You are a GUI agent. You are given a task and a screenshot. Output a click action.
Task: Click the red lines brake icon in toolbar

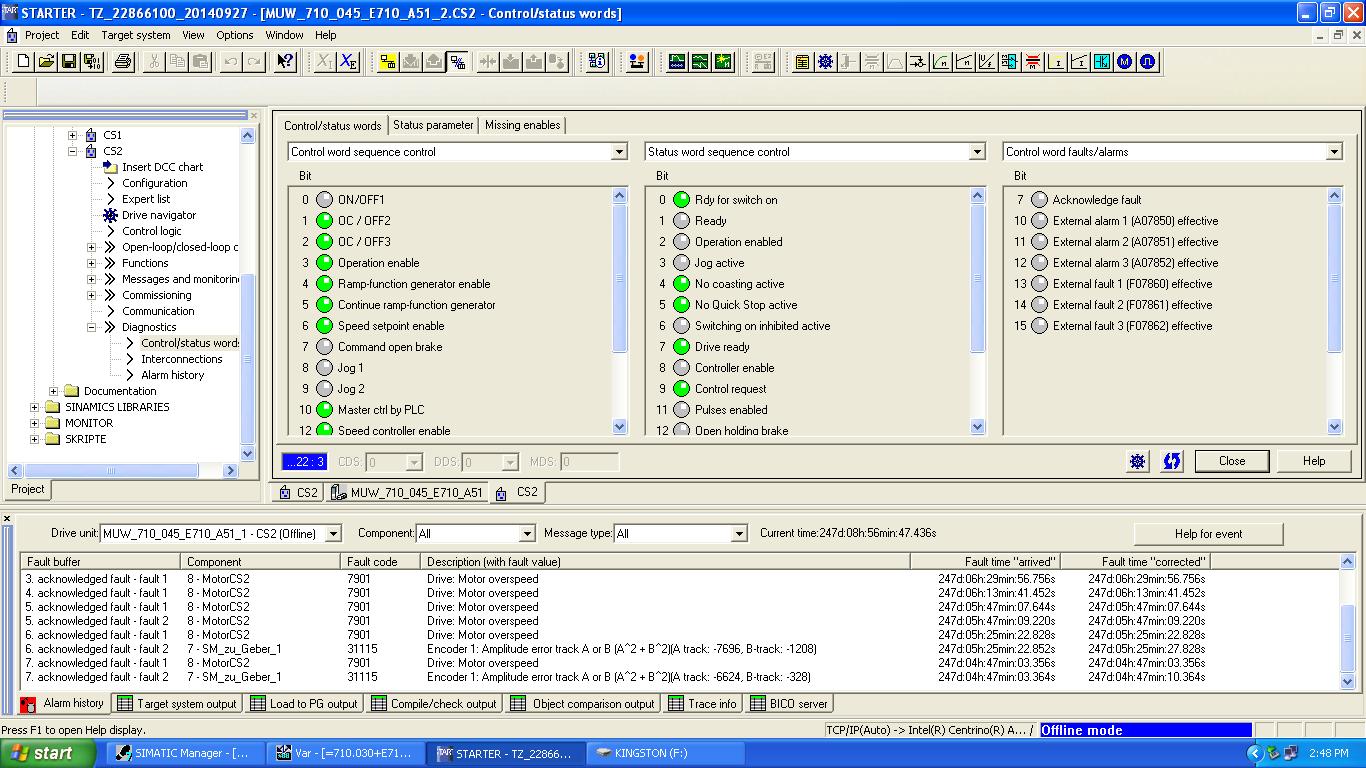click(x=1033, y=62)
